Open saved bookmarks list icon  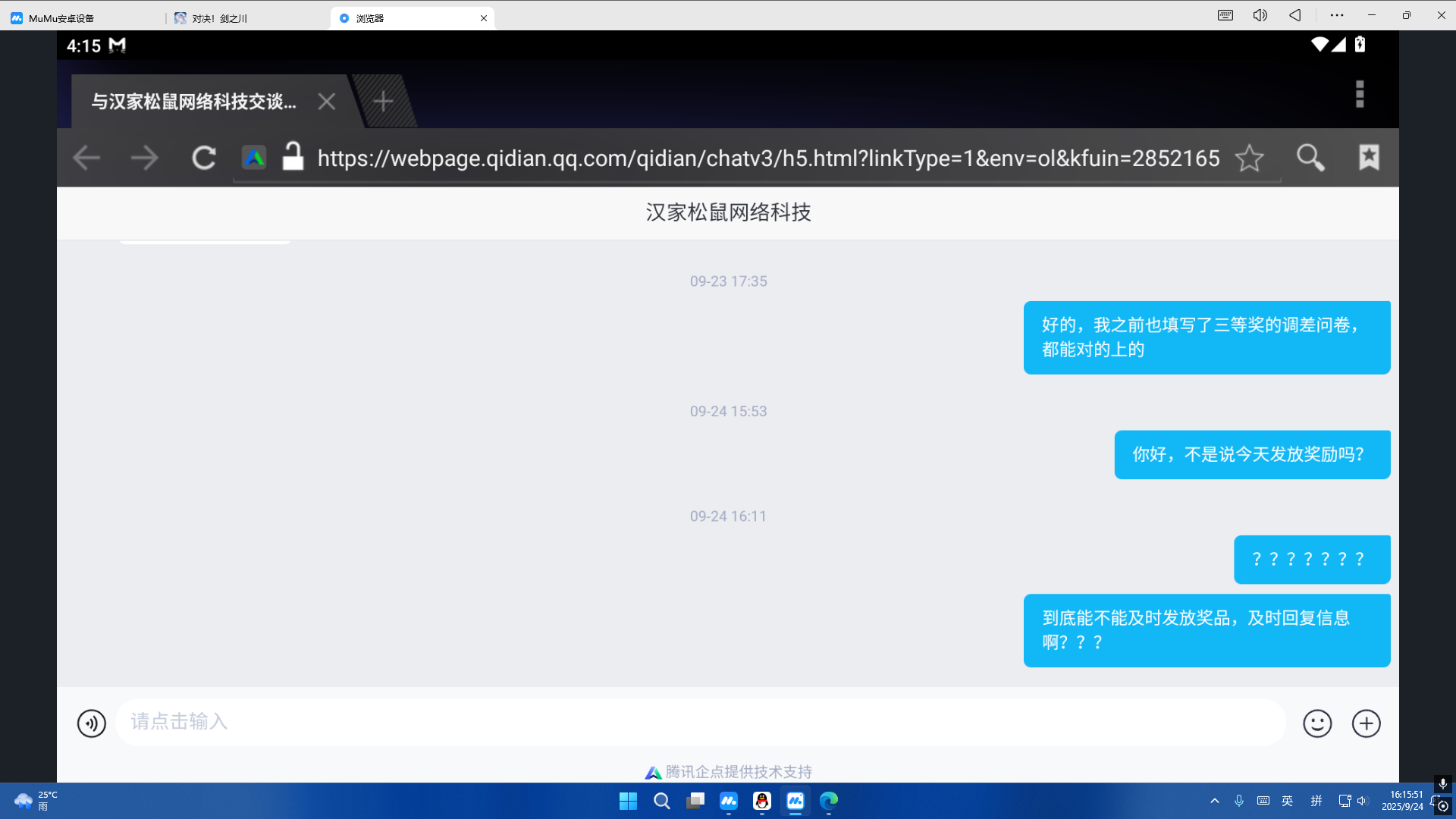click(1369, 157)
